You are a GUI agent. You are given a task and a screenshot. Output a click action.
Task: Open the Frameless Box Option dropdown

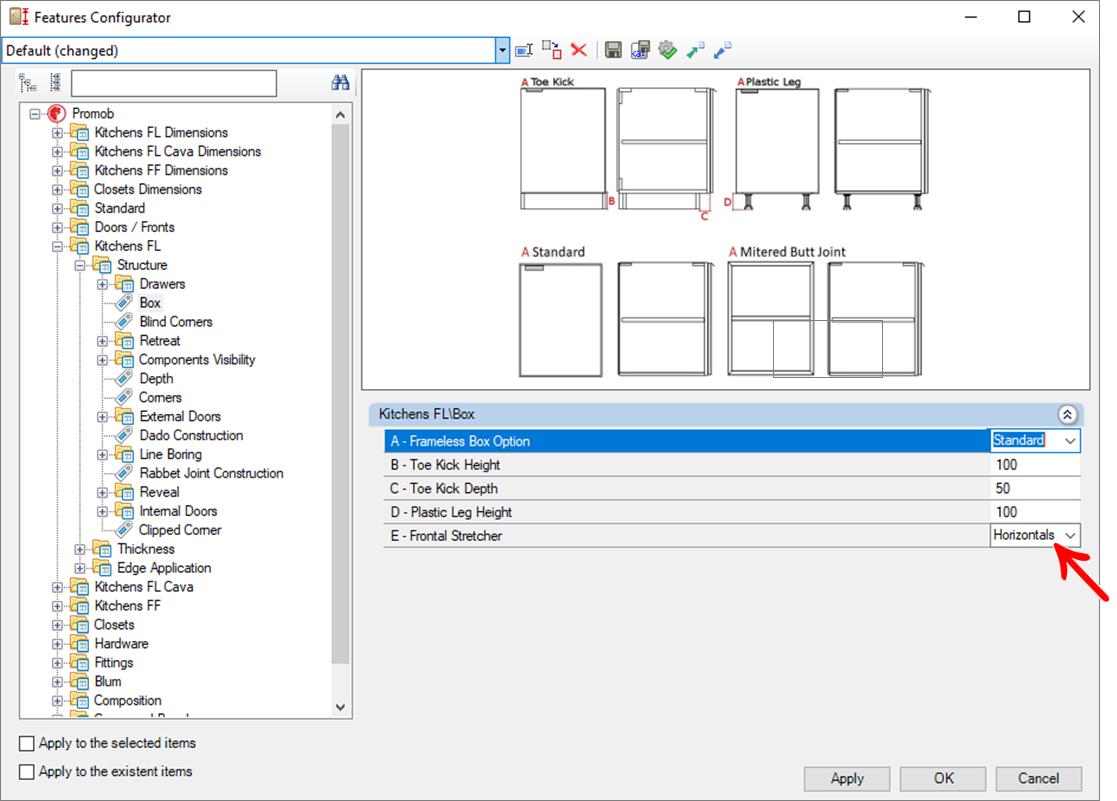click(1070, 441)
